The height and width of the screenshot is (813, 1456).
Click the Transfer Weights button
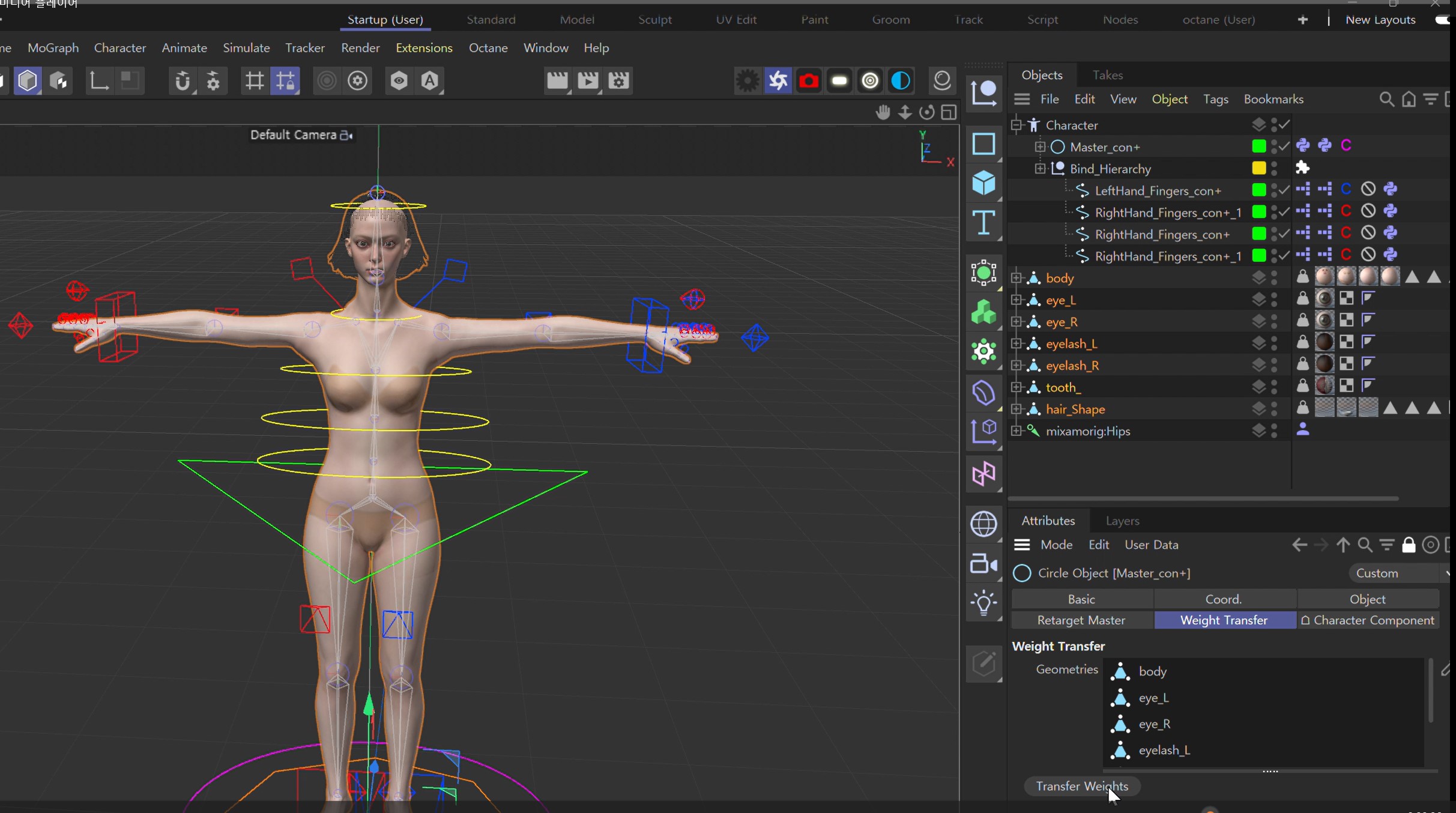click(1082, 786)
